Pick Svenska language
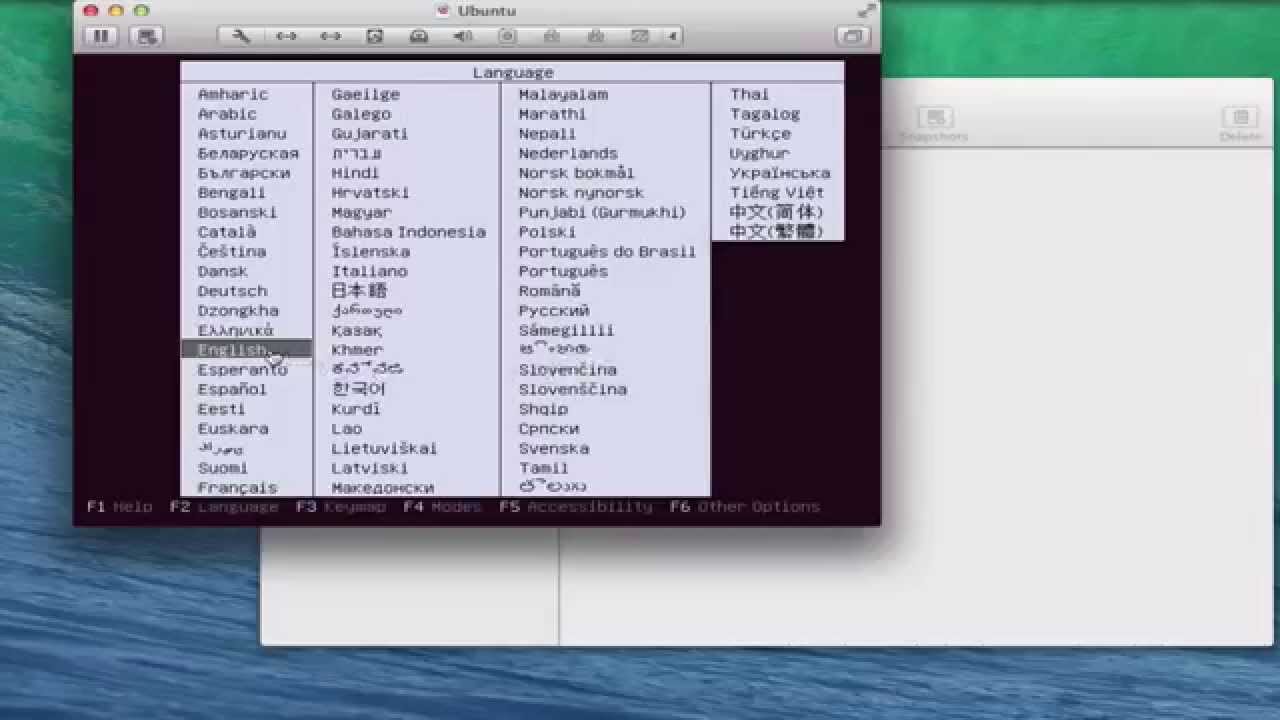The height and width of the screenshot is (720, 1280). [554, 448]
